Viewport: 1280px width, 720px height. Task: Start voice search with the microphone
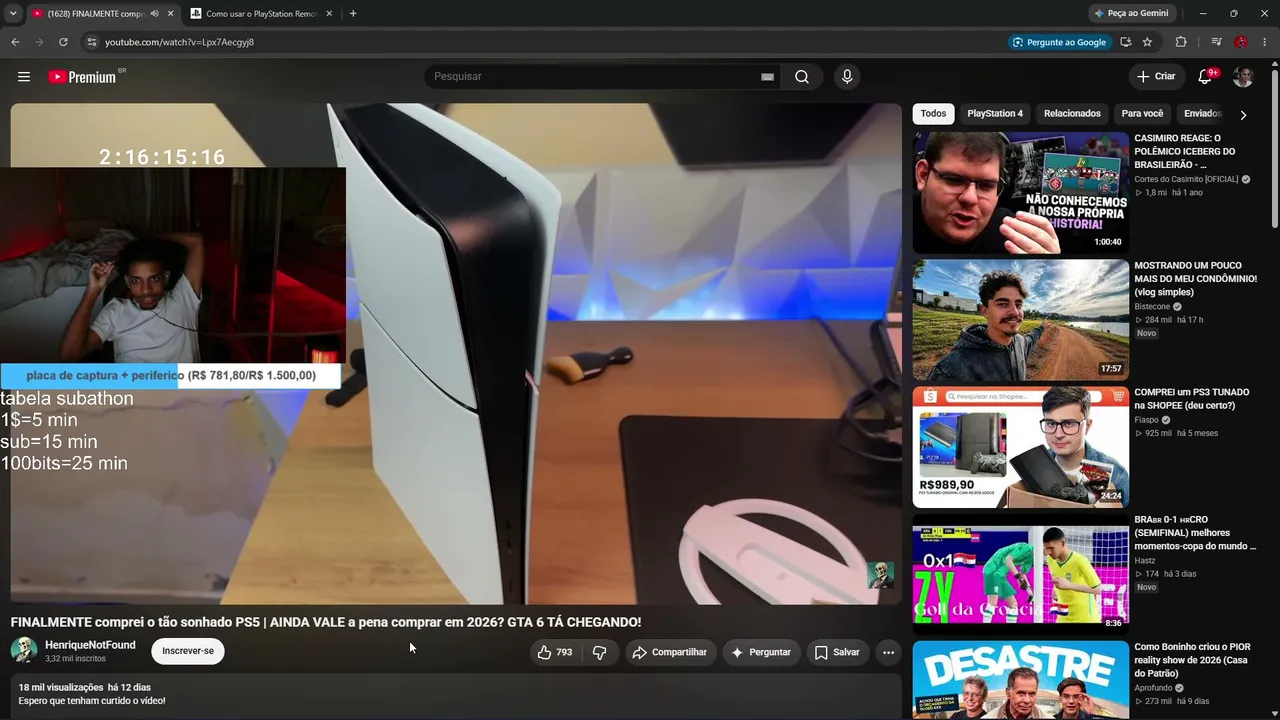[847, 77]
